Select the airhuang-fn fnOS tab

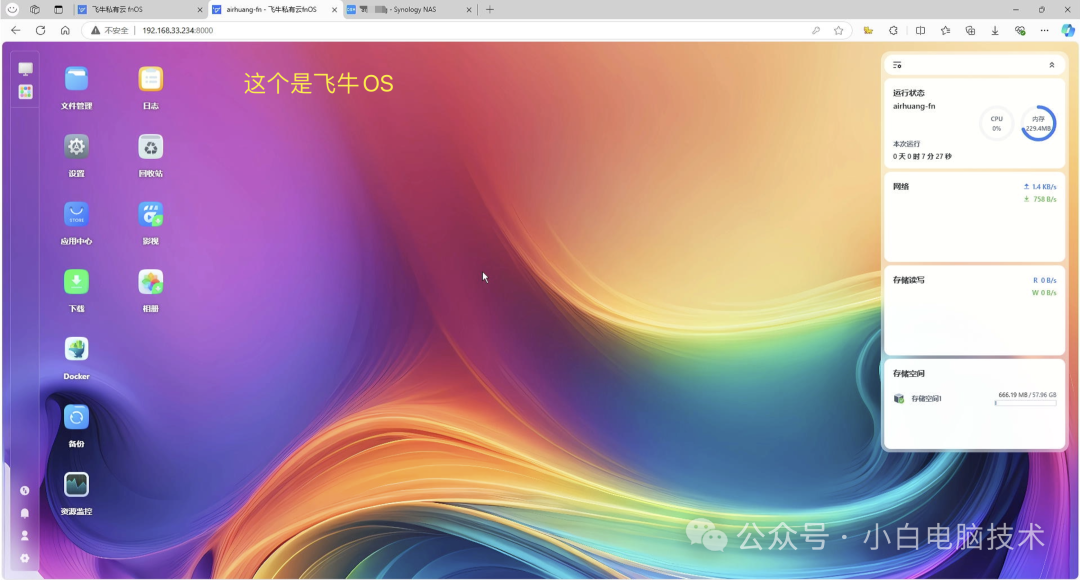274,10
